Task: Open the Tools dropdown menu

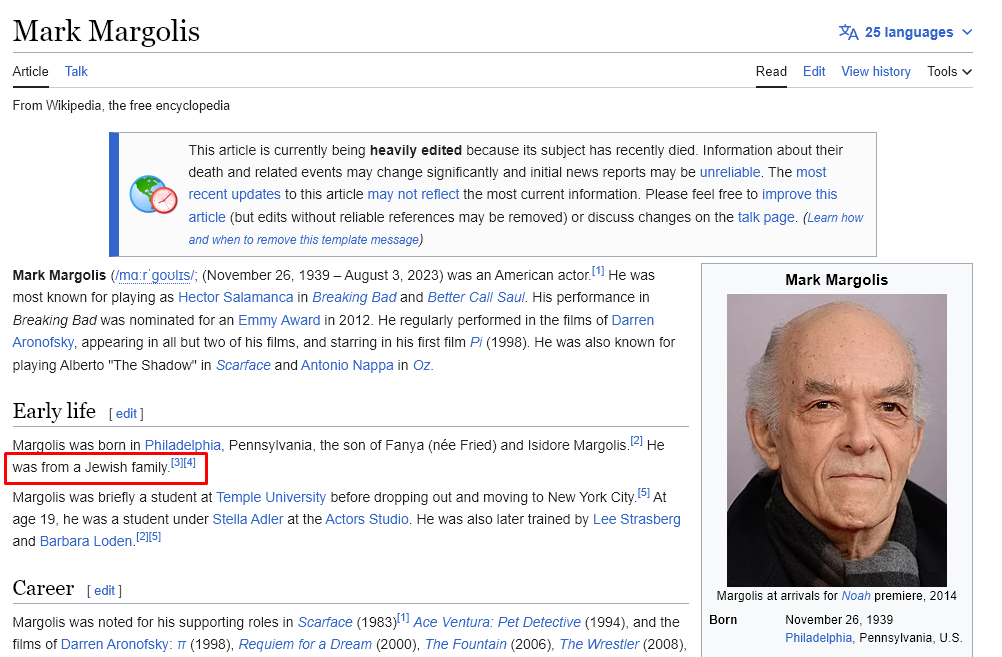Action: (949, 72)
